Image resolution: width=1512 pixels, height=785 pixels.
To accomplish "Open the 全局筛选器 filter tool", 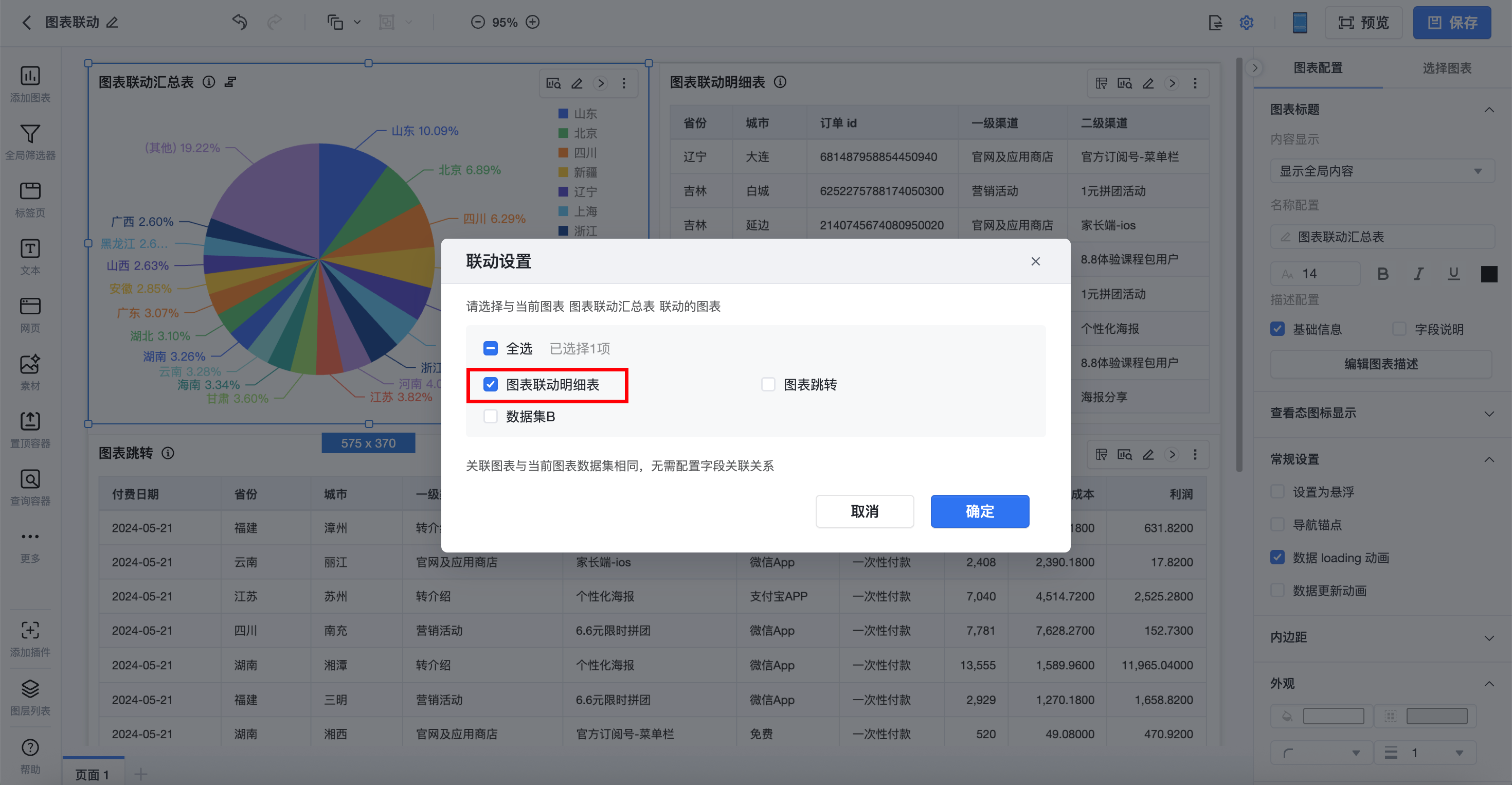I will tap(30, 134).
